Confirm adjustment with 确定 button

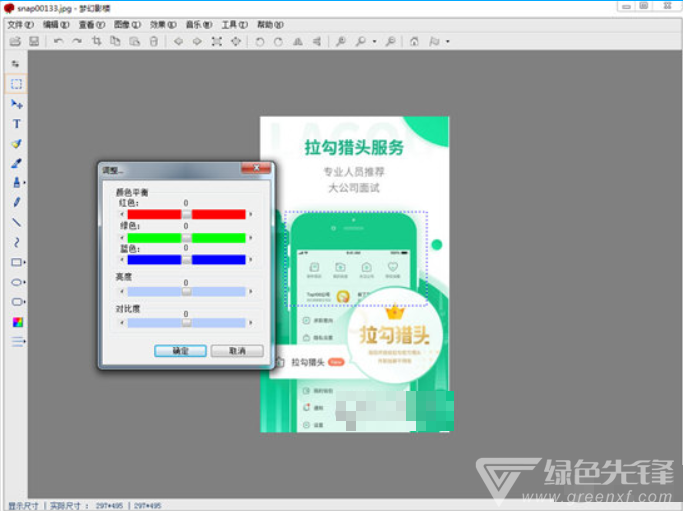(180, 351)
